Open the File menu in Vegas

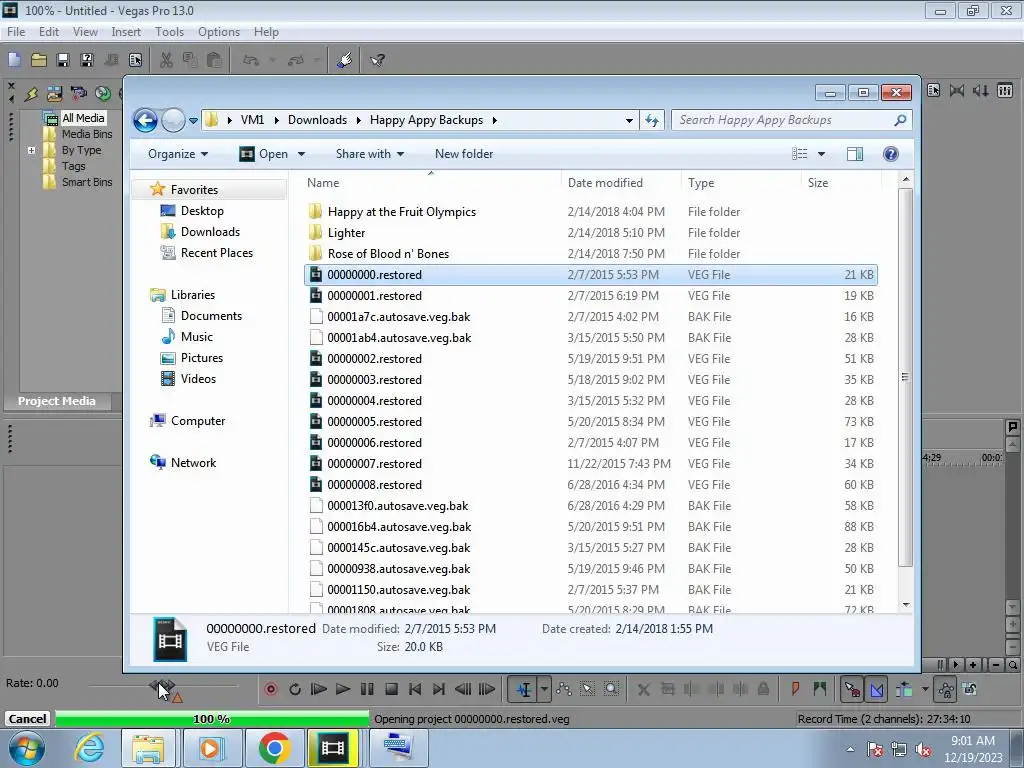[16, 31]
